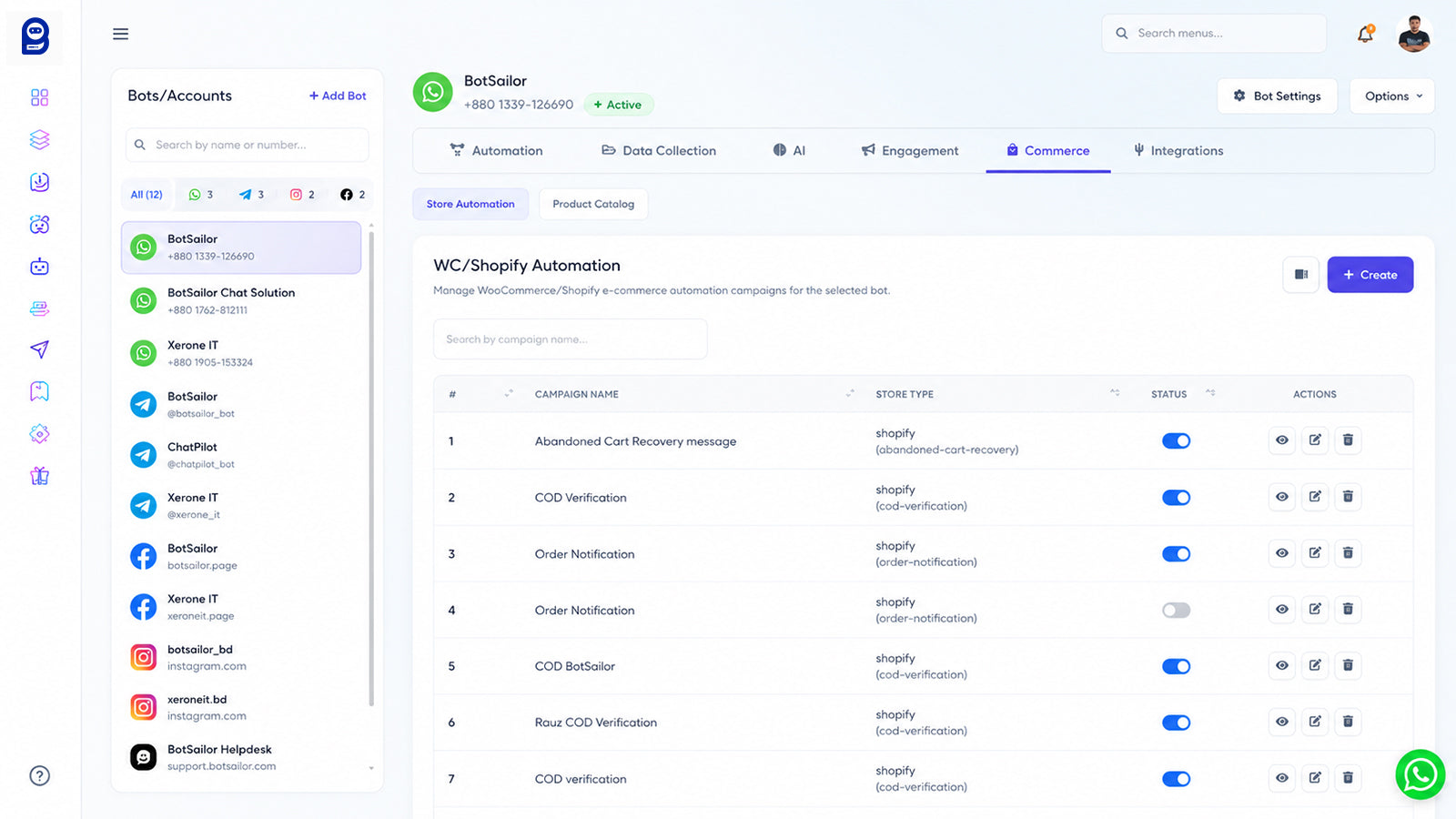Filter bots by Instagram icon
The height and width of the screenshot is (819, 1456).
click(x=302, y=195)
